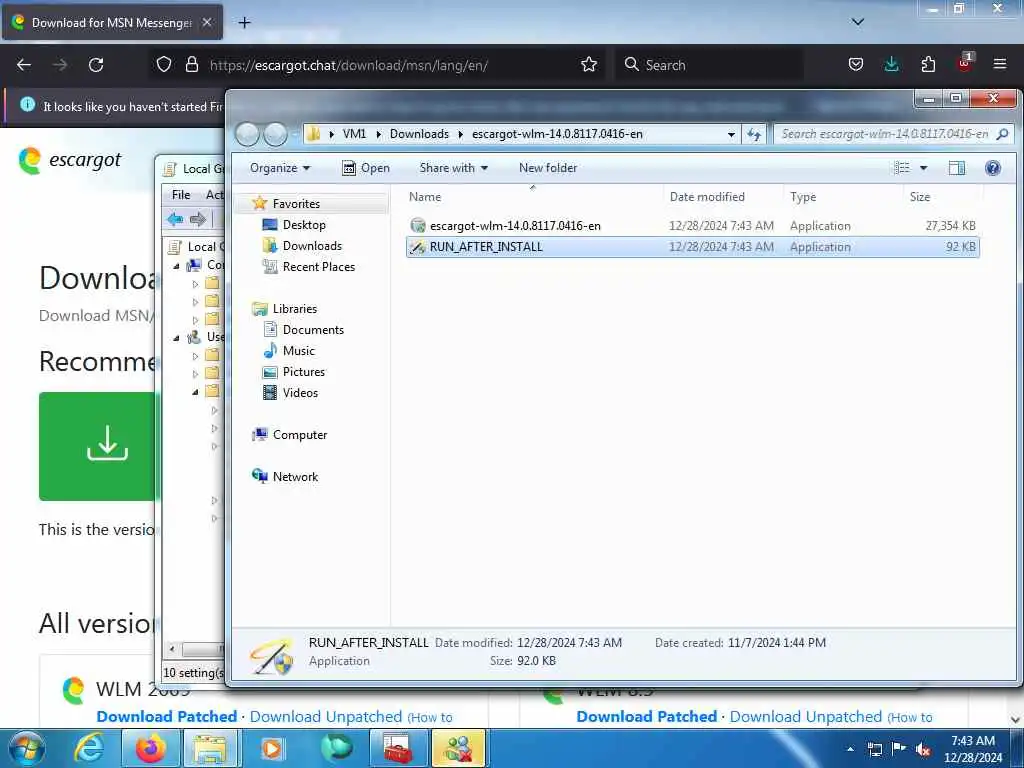Open Firefox hamburger application menu

pos(1000,65)
